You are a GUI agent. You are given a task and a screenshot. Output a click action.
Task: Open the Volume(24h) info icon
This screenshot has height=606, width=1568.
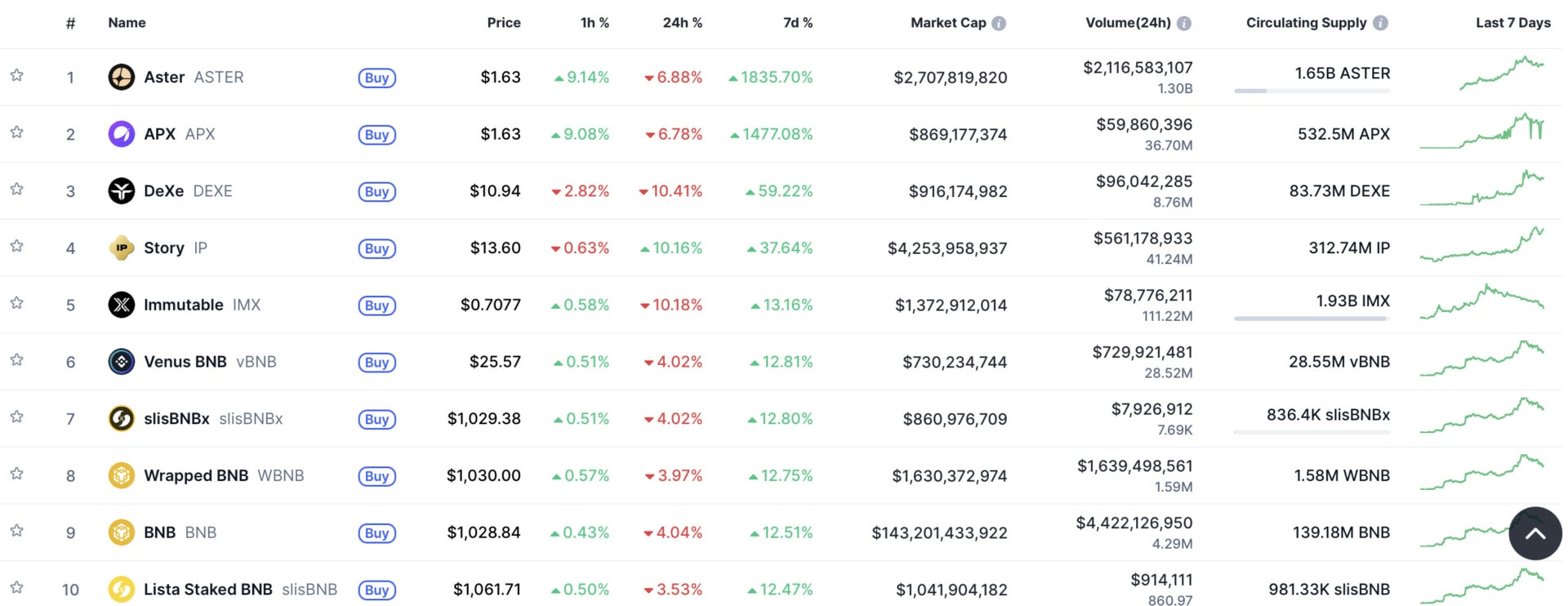pyautogui.click(x=1183, y=24)
